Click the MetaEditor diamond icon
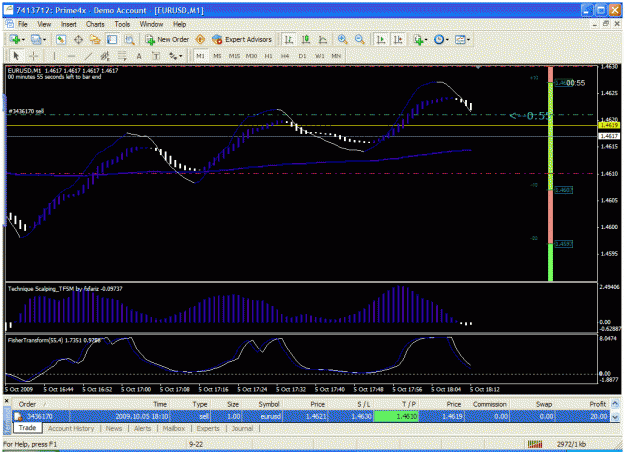This screenshot has width=625, height=452. click(200, 39)
